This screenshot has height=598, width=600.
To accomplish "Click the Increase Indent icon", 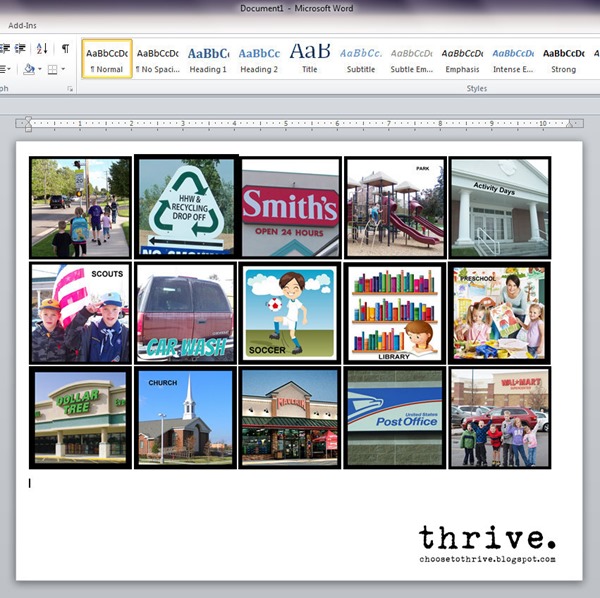I will coord(20,49).
